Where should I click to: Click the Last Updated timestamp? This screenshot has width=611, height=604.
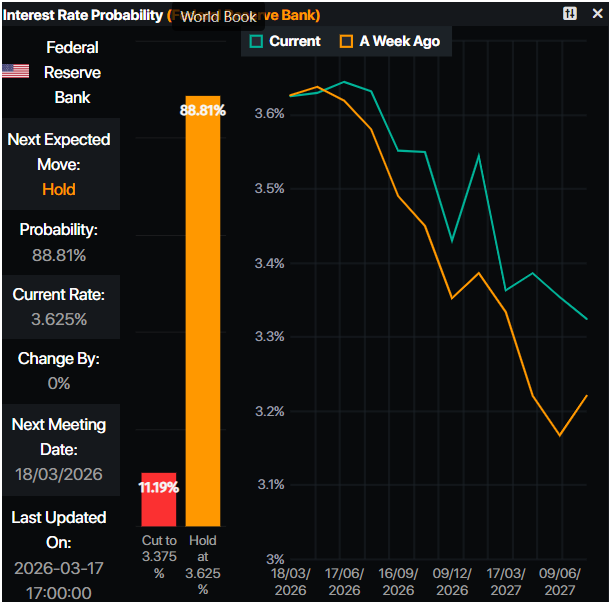[x=59, y=580]
